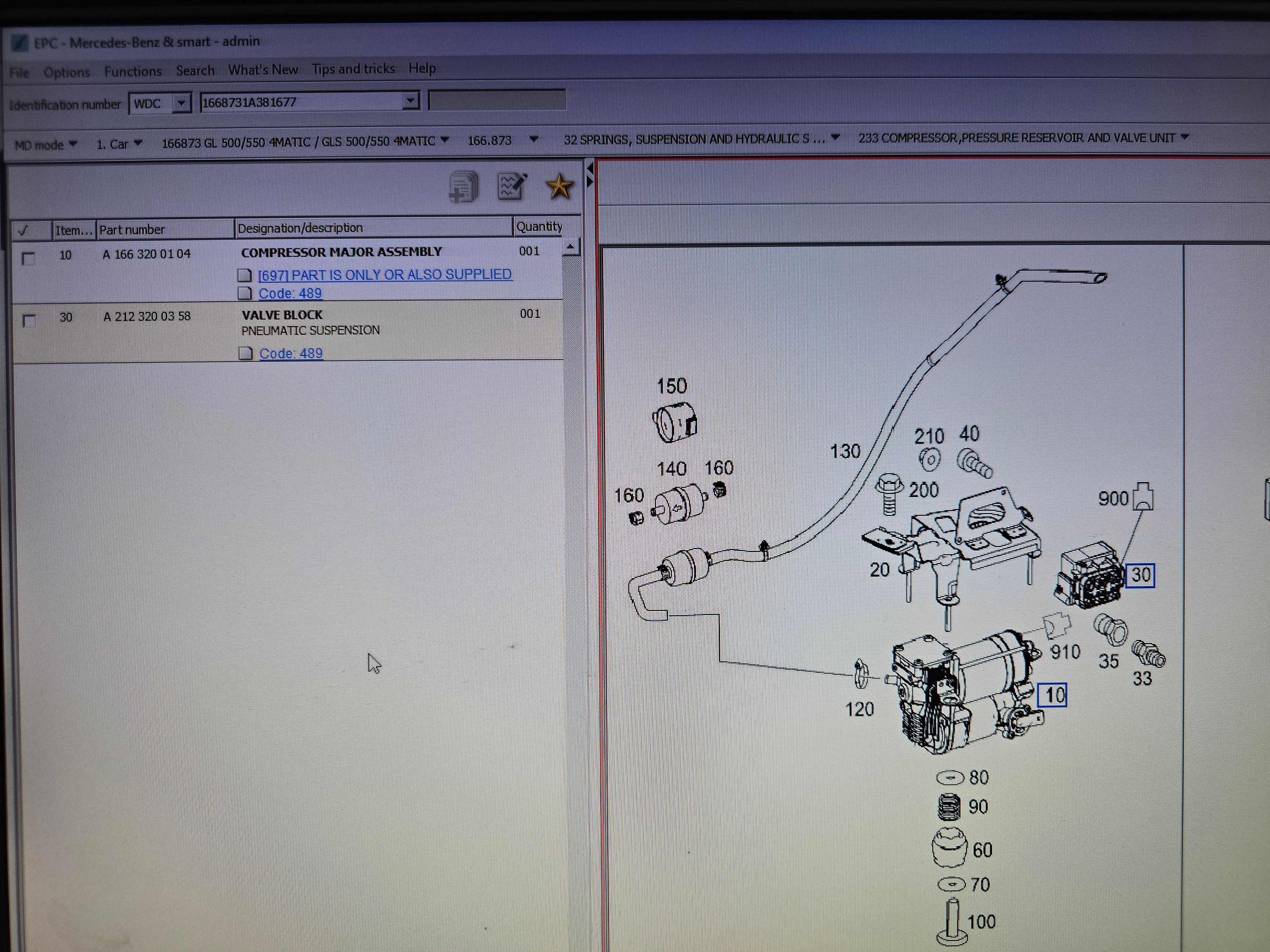Click the parts list scrollbar up arrow
The width and height of the screenshot is (1270, 952).
pos(571,247)
